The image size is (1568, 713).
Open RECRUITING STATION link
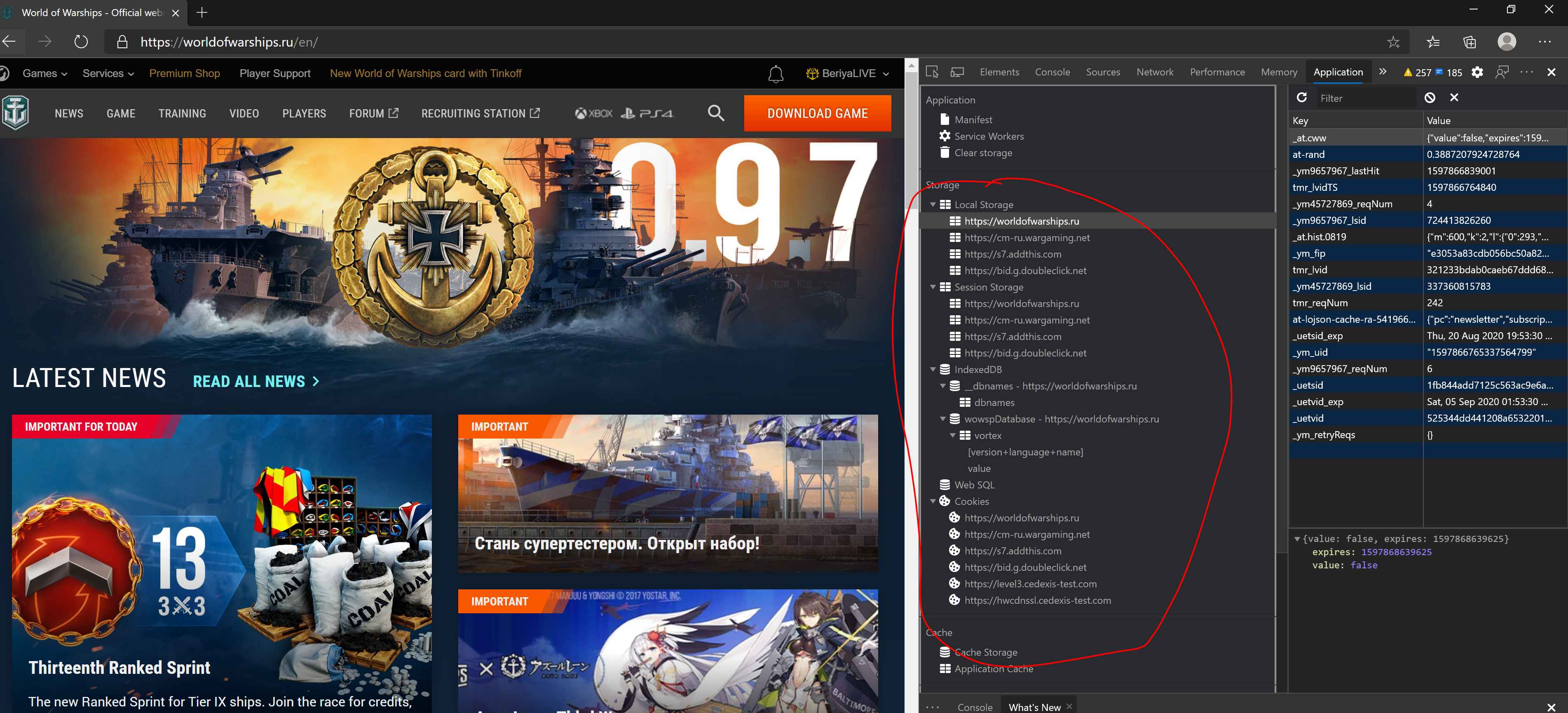point(480,113)
